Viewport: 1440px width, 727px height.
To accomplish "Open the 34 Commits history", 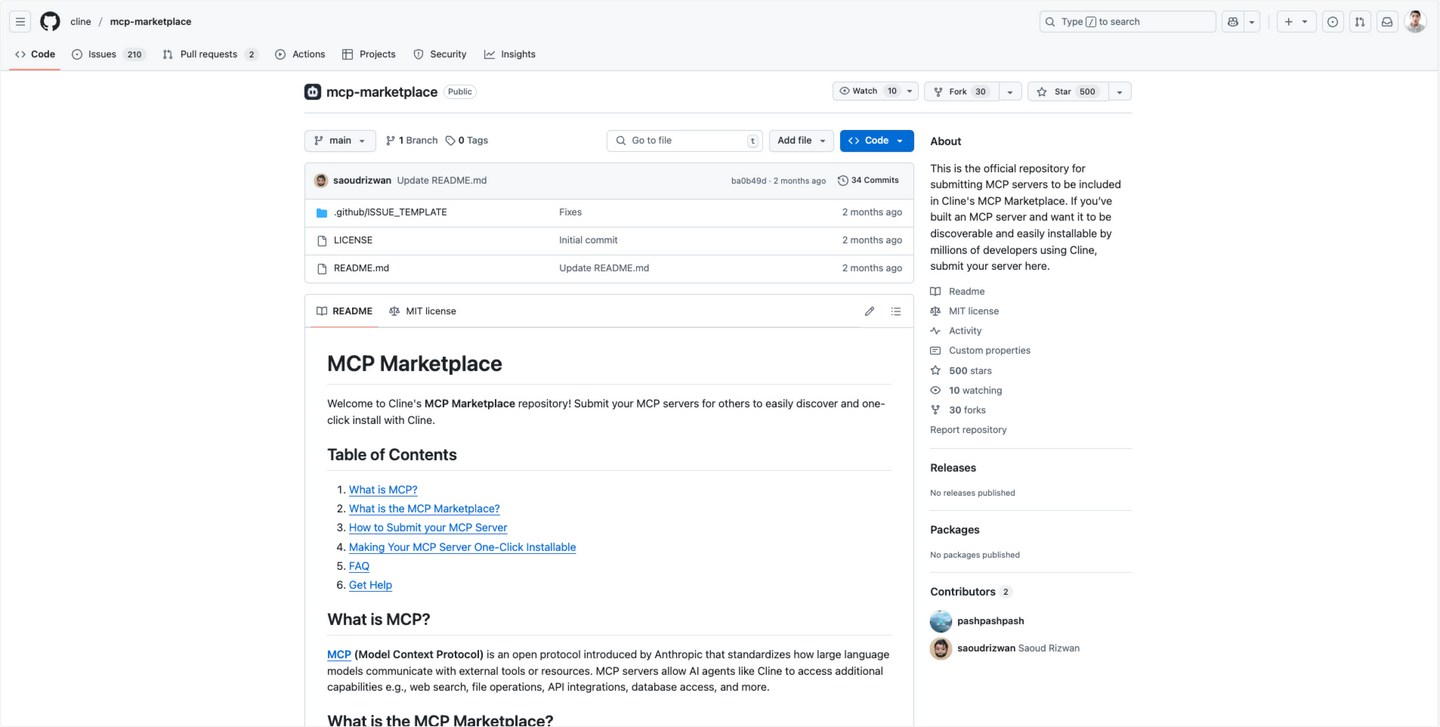I will [868, 181].
